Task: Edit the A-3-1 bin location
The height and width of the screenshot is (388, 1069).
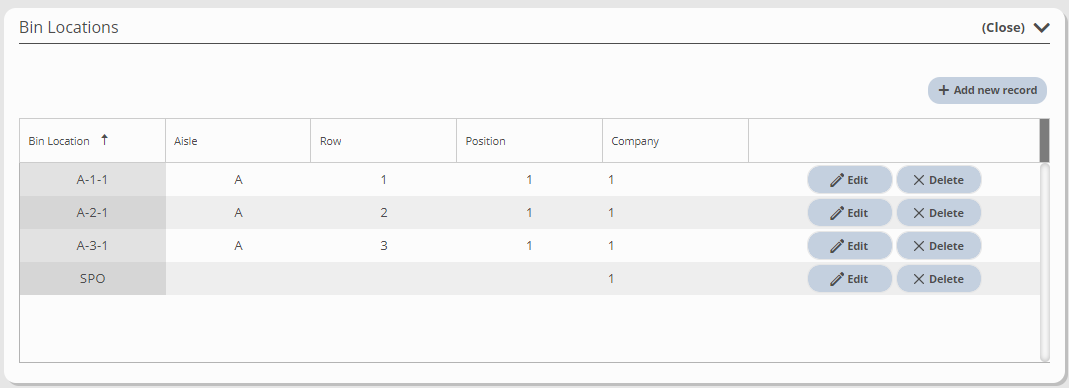Action: pos(849,246)
